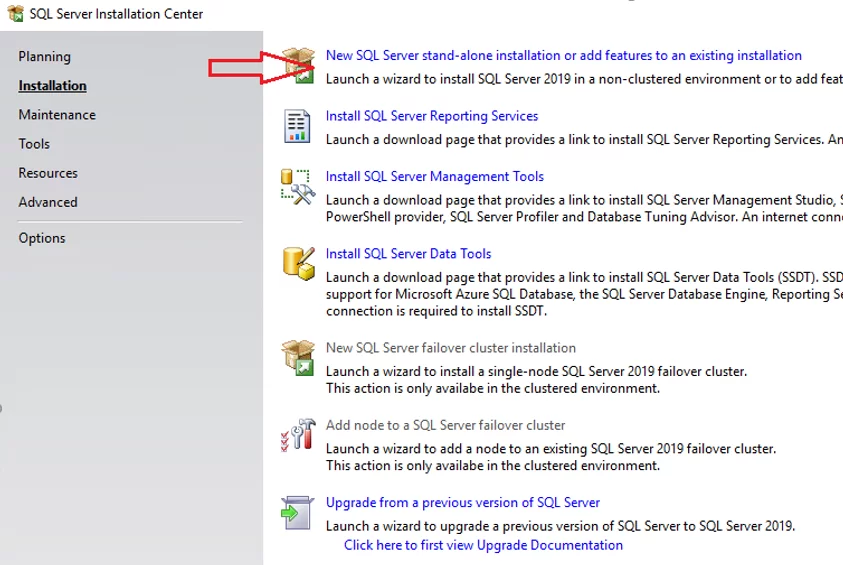Click the Upgrade green arrow icon
The width and height of the screenshot is (843, 565).
click(297, 512)
